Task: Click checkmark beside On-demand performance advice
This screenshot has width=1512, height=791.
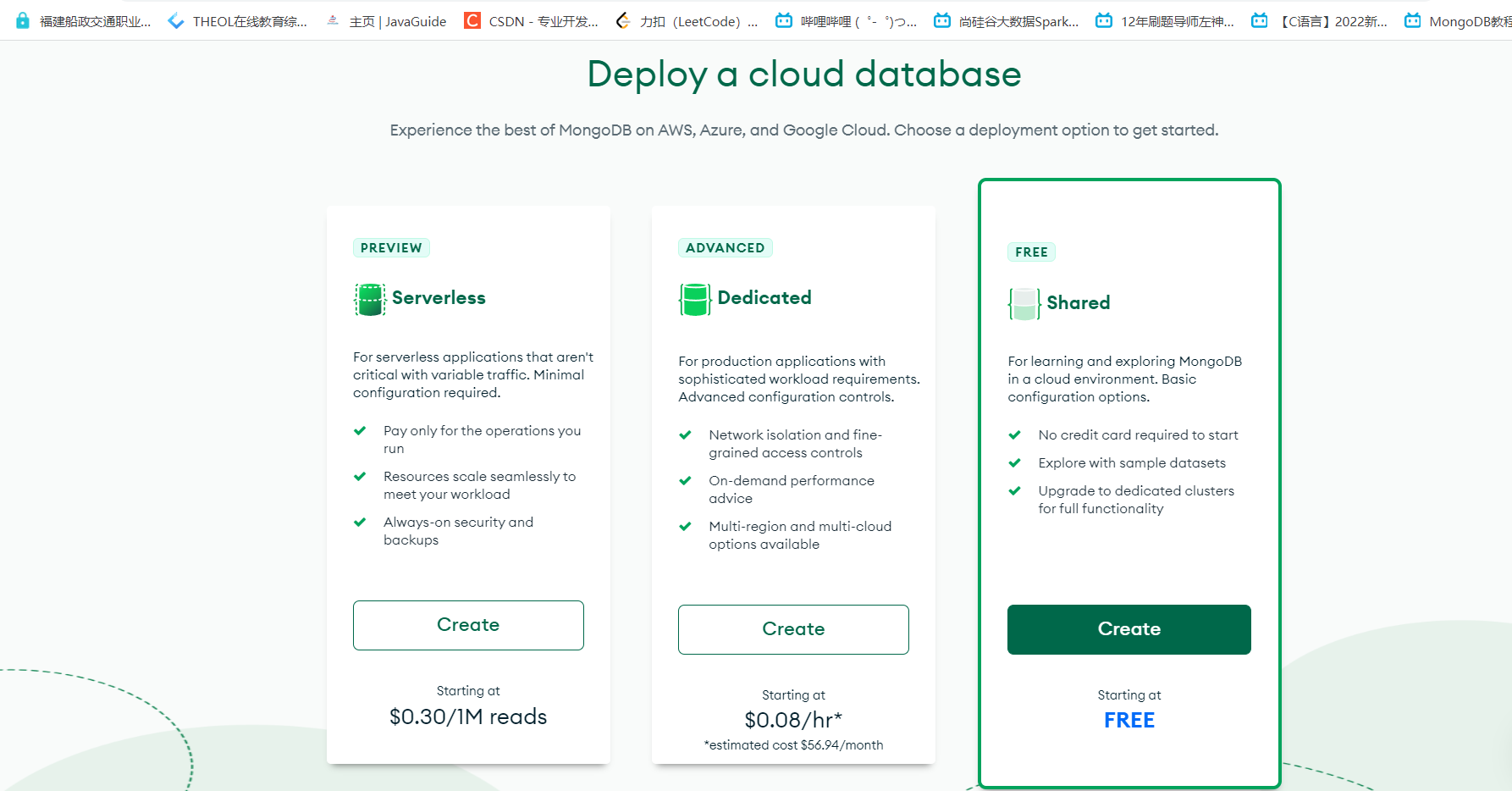Action: pyautogui.click(x=685, y=480)
